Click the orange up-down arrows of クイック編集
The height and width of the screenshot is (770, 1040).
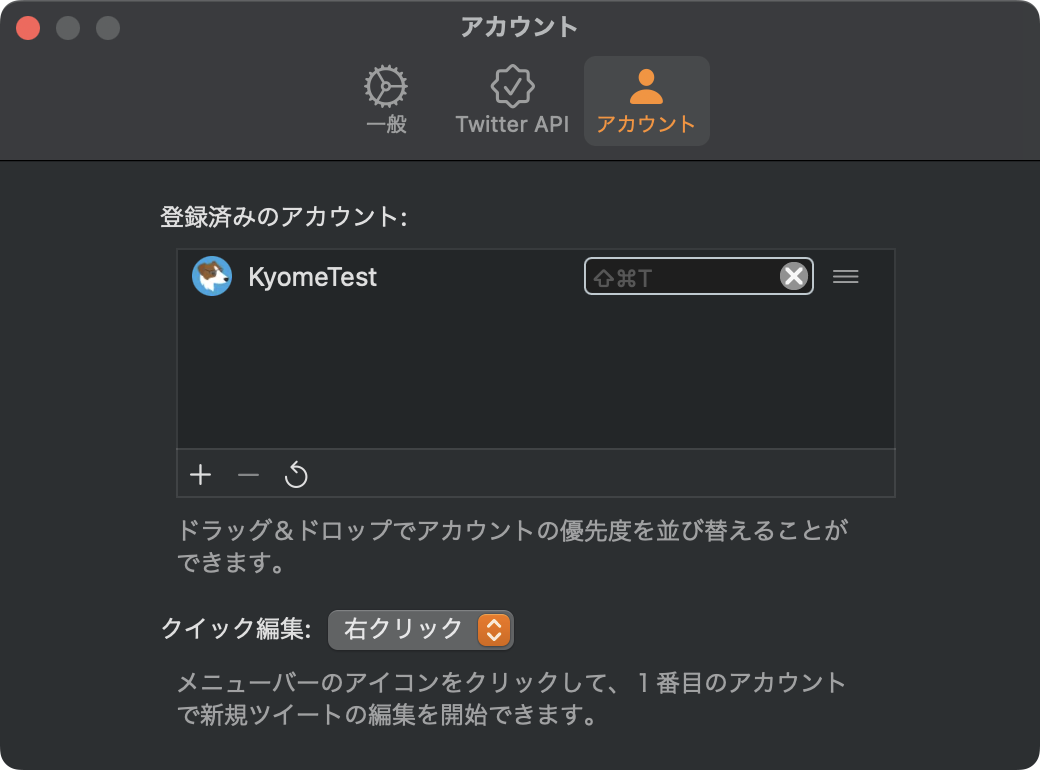click(x=493, y=629)
